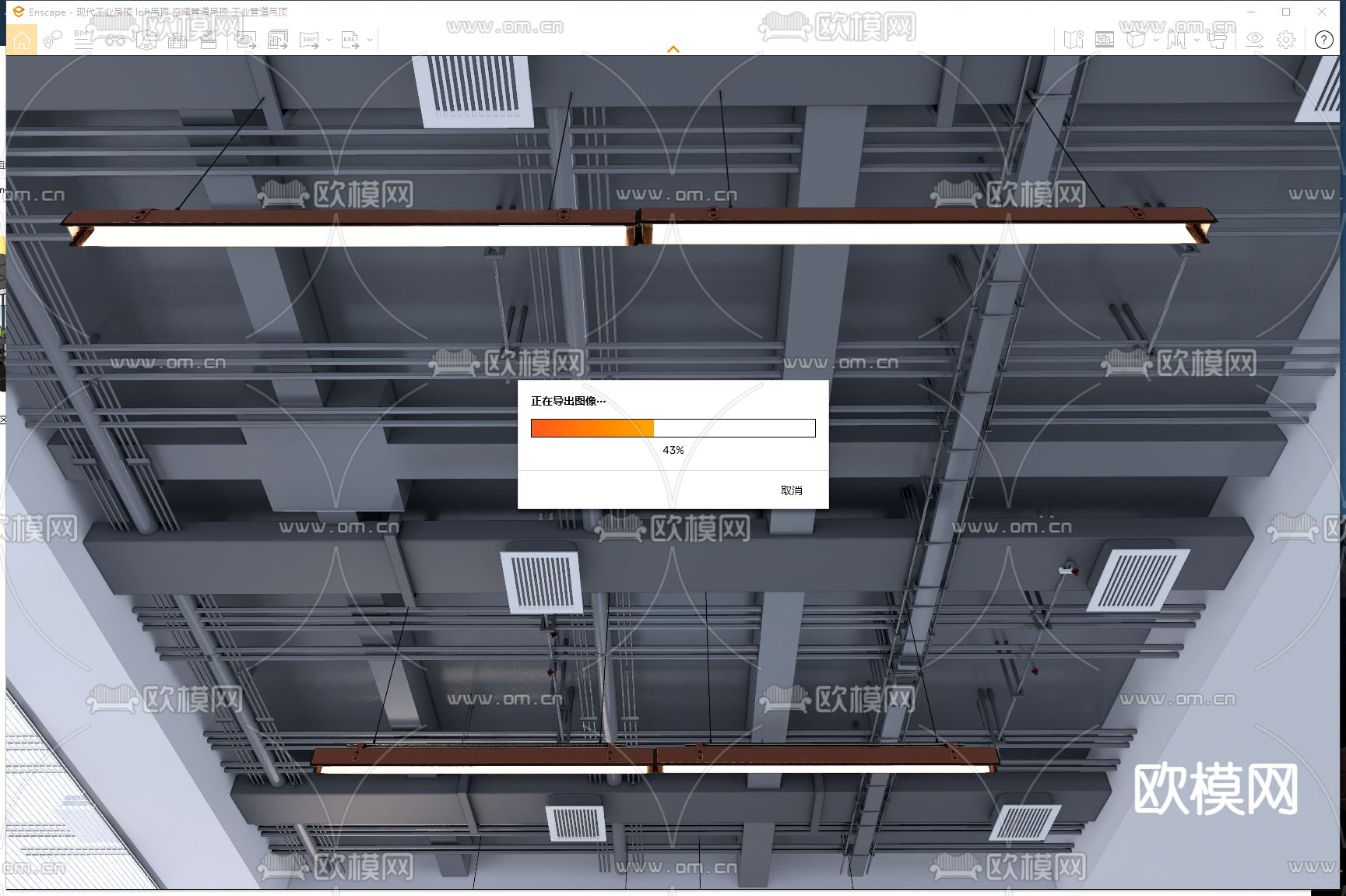Open the safe frame cone icon
1346x896 pixels.
click(146, 40)
